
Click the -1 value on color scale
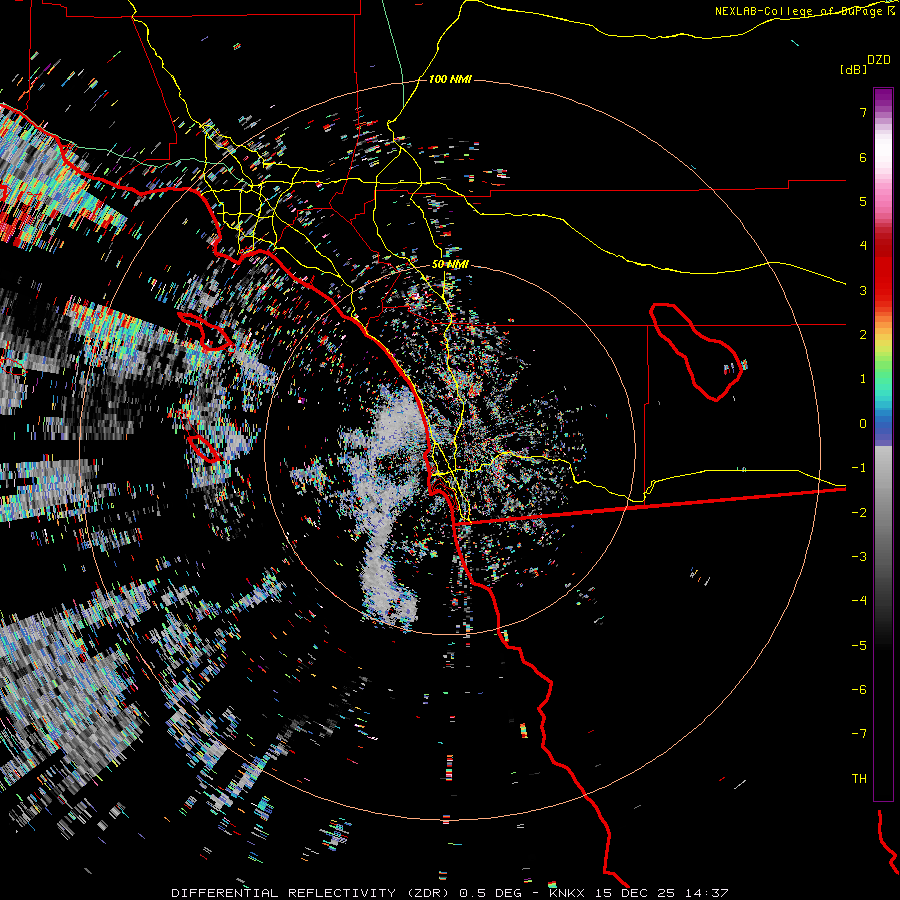(859, 468)
